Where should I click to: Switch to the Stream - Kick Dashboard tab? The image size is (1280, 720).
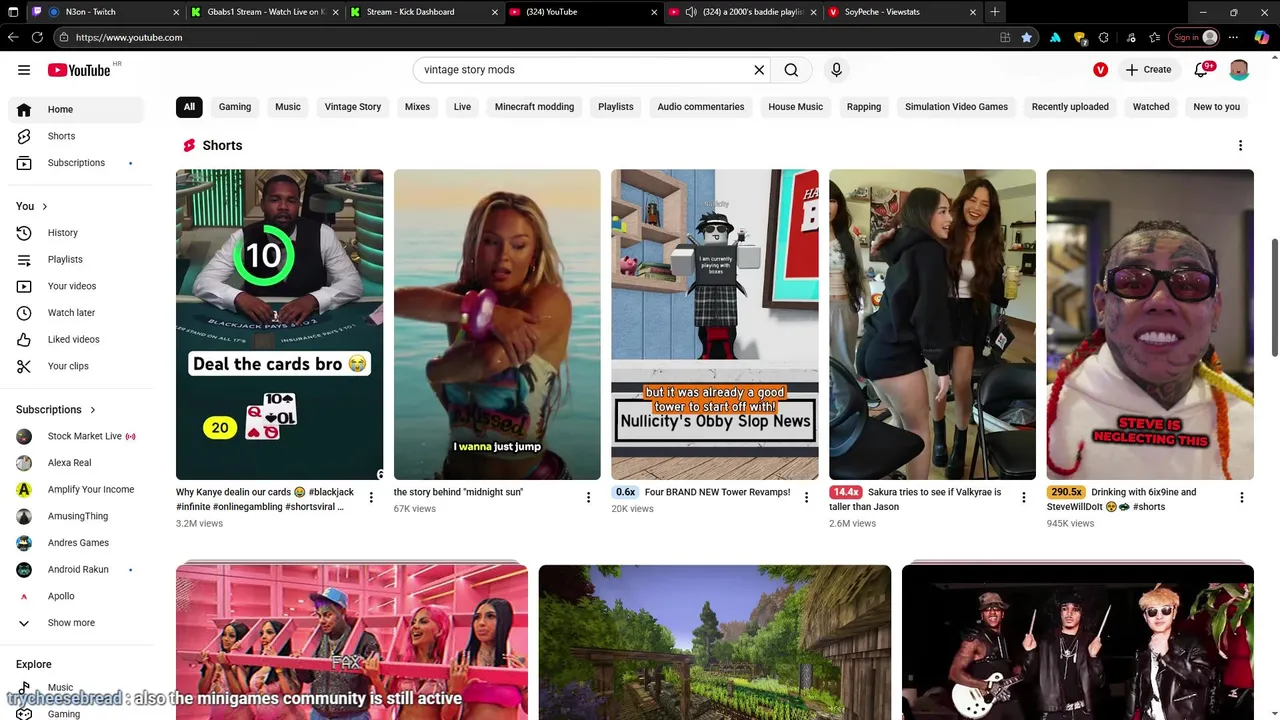424,12
